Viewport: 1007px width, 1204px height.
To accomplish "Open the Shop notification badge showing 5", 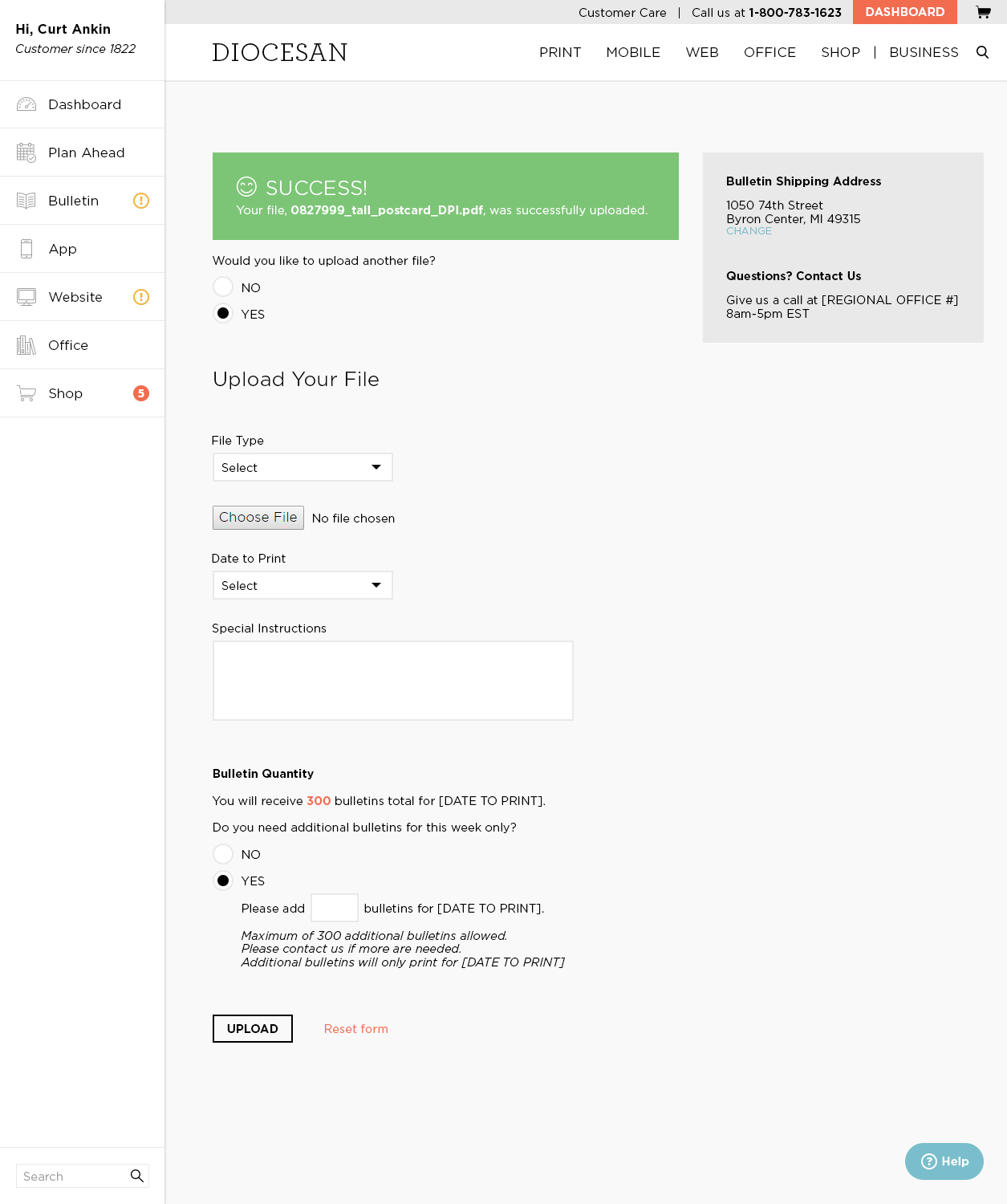I will [x=141, y=393].
